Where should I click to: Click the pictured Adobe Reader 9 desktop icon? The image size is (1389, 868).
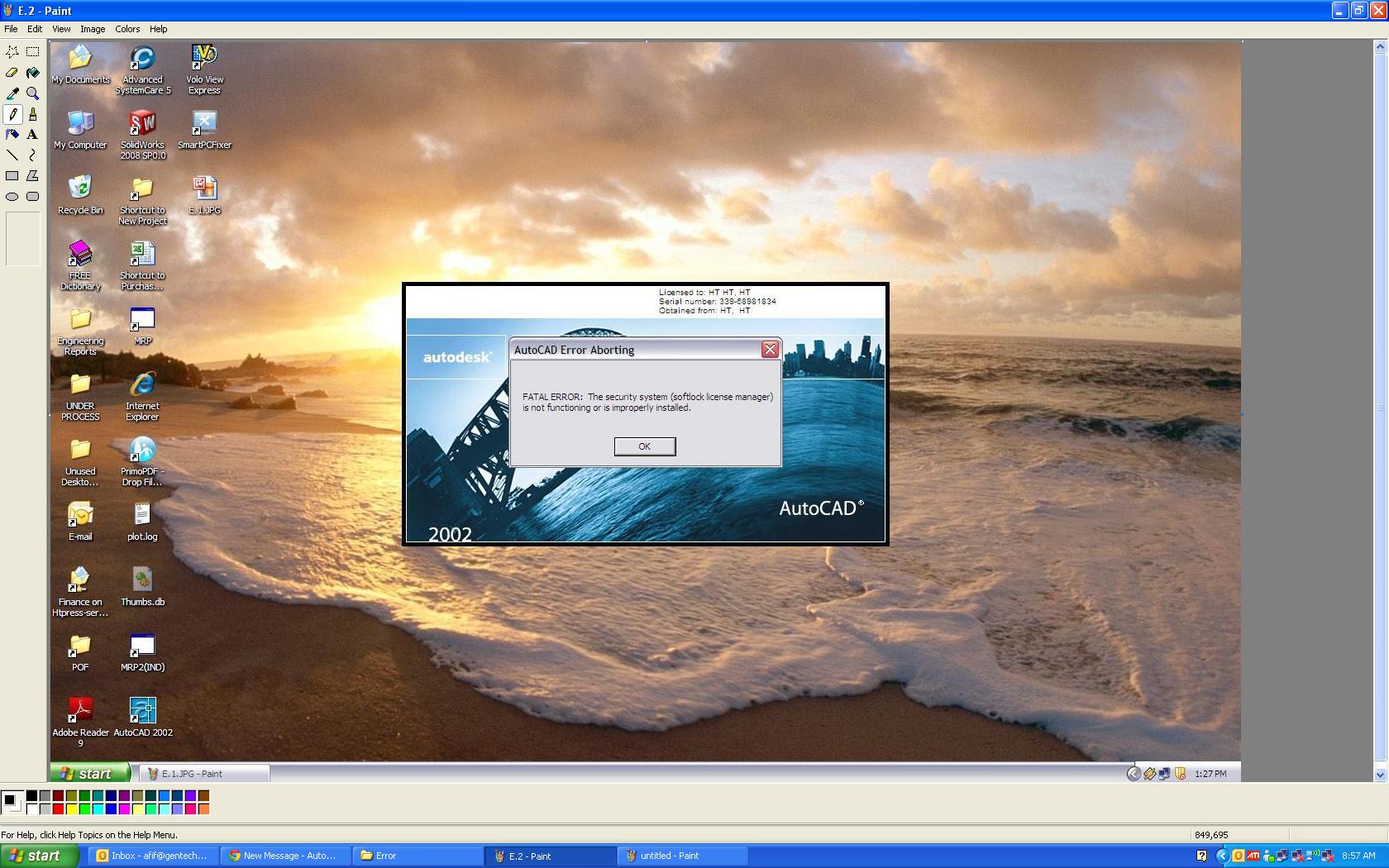[x=80, y=722]
